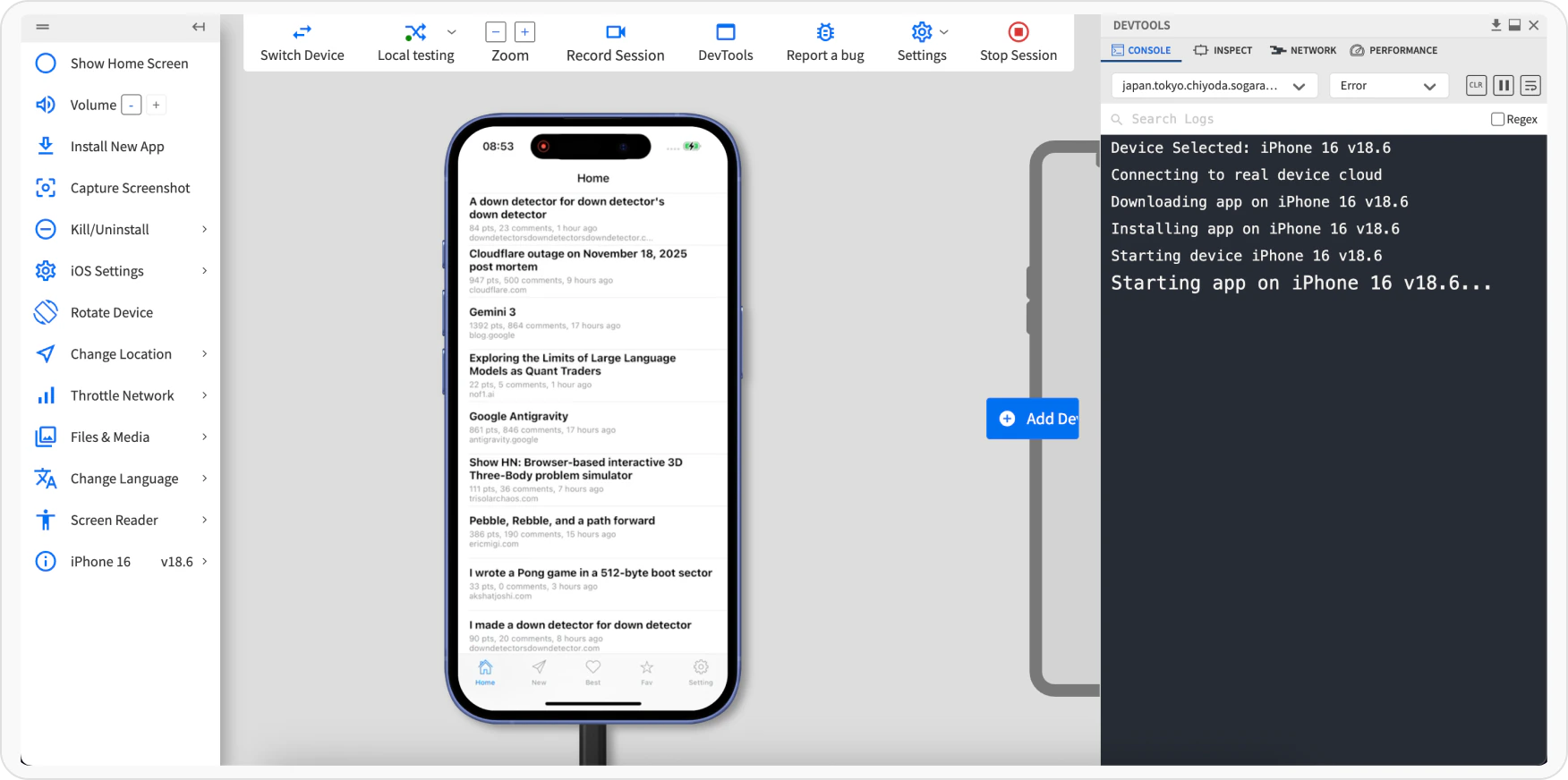The height and width of the screenshot is (780, 1568).
Task: Click Local testing toolbar button
Action: 415,43
